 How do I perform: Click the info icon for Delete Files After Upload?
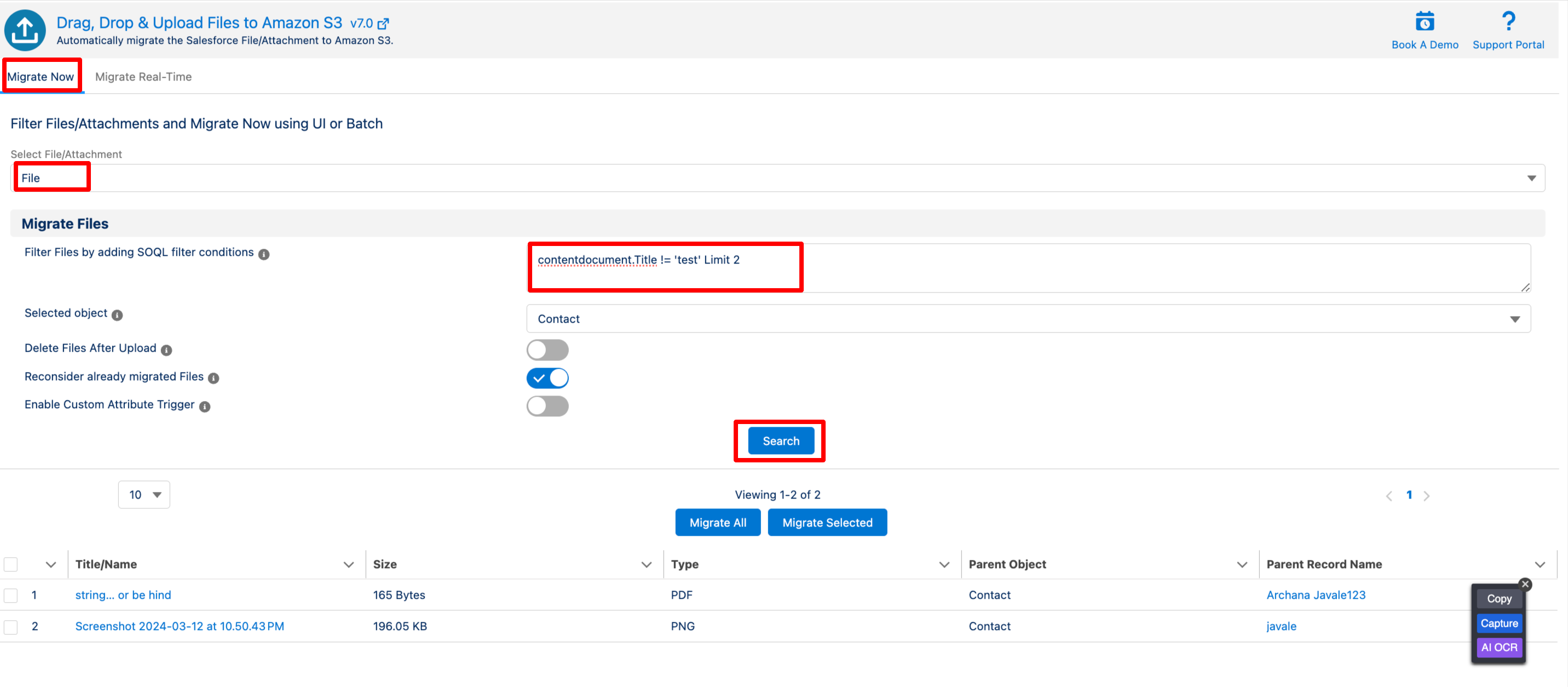tap(166, 350)
